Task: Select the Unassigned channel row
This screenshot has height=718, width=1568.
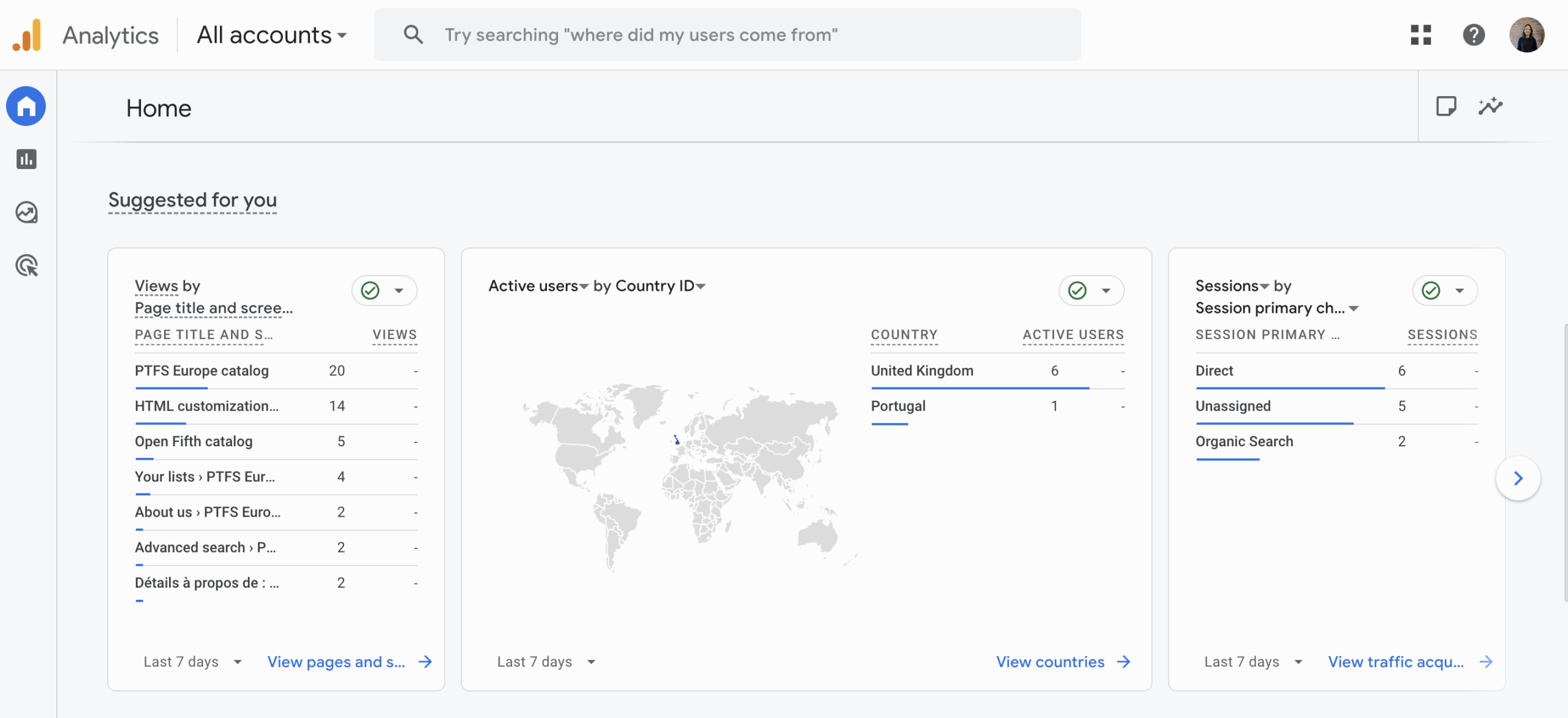Action: pyautogui.click(x=1336, y=406)
